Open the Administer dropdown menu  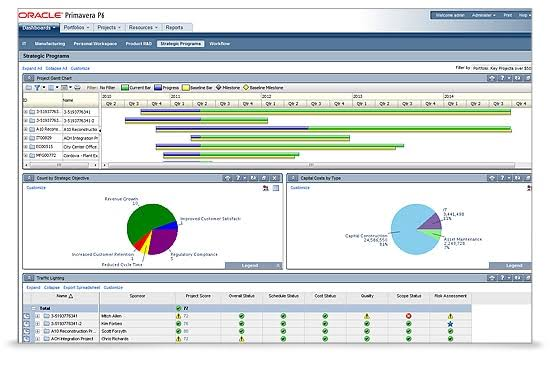pyautogui.click(x=483, y=15)
